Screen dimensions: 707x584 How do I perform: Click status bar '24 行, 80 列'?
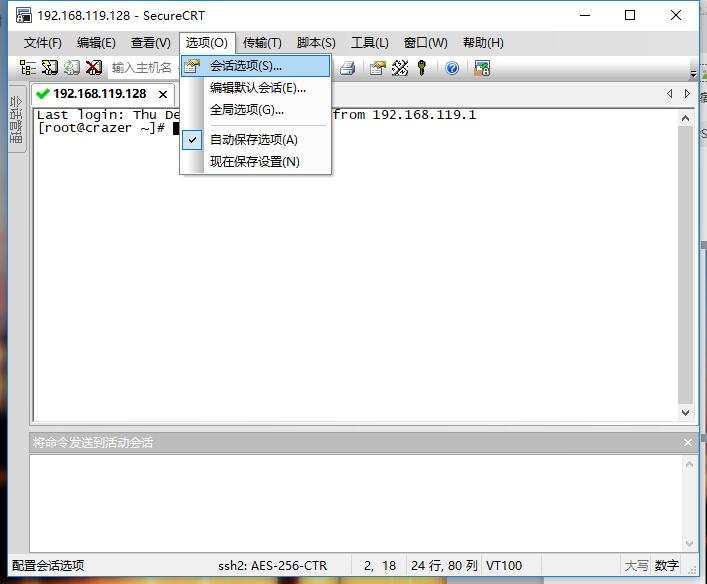444,566
